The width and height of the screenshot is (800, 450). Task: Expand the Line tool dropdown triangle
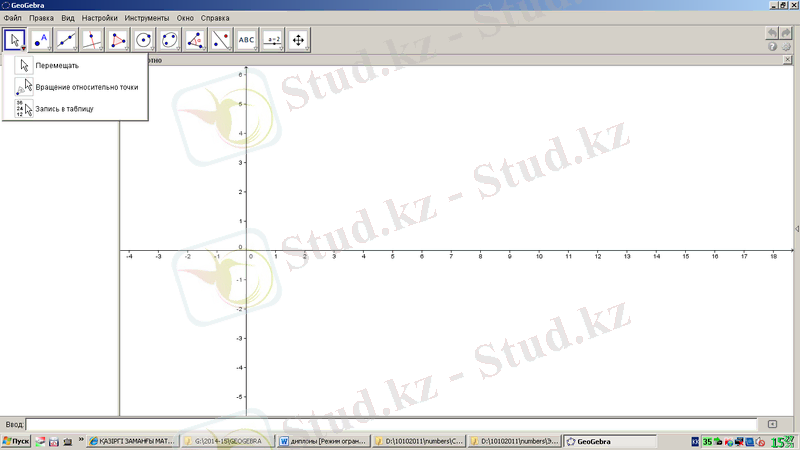(x=75, y=48)
